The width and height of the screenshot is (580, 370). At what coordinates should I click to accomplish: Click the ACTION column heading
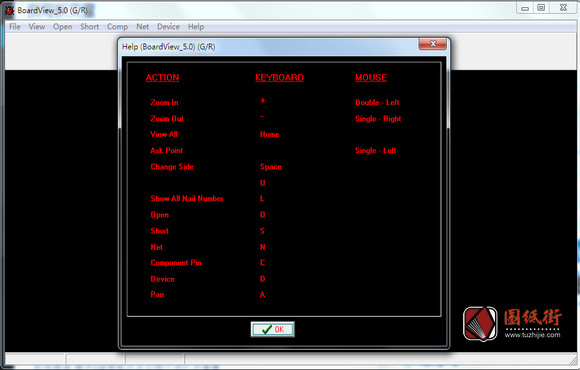pos(162,78)
